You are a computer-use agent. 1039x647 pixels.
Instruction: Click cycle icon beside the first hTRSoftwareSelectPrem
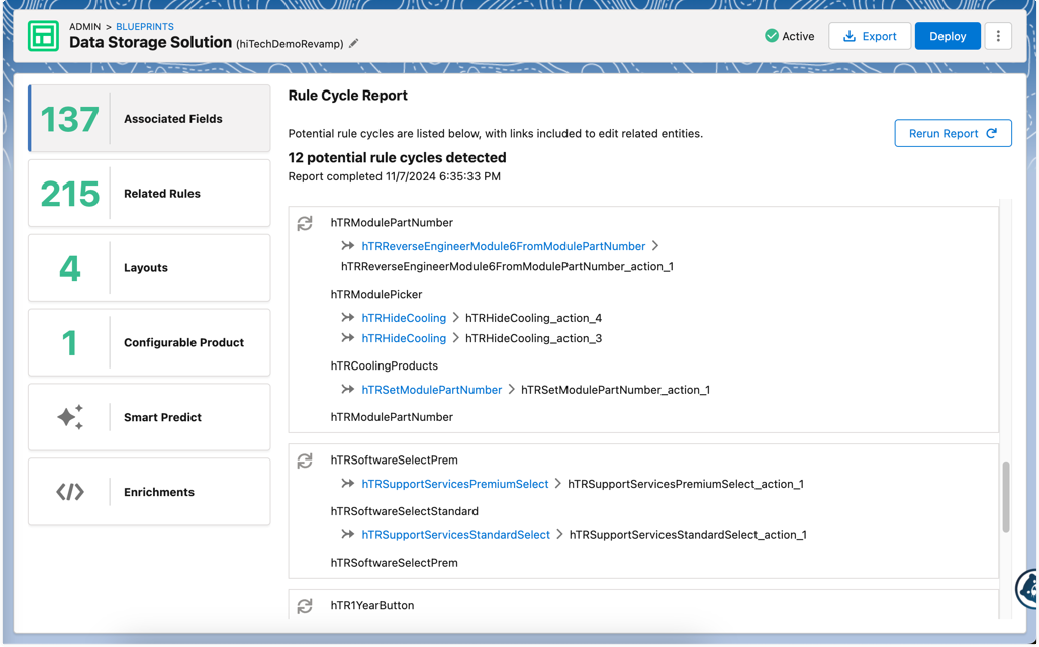tap(305, 461)
